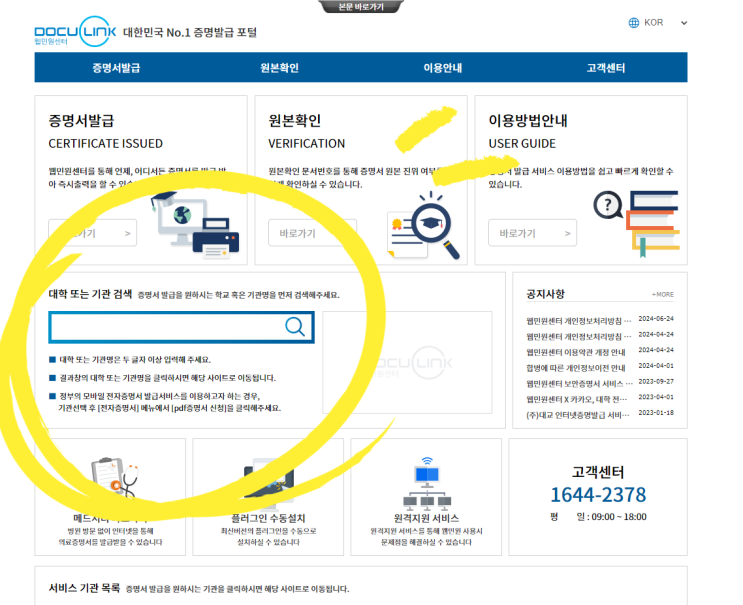Open the 원격지원 서비스 card title
This screenshot has width=743, height=605.
(426, 518)
